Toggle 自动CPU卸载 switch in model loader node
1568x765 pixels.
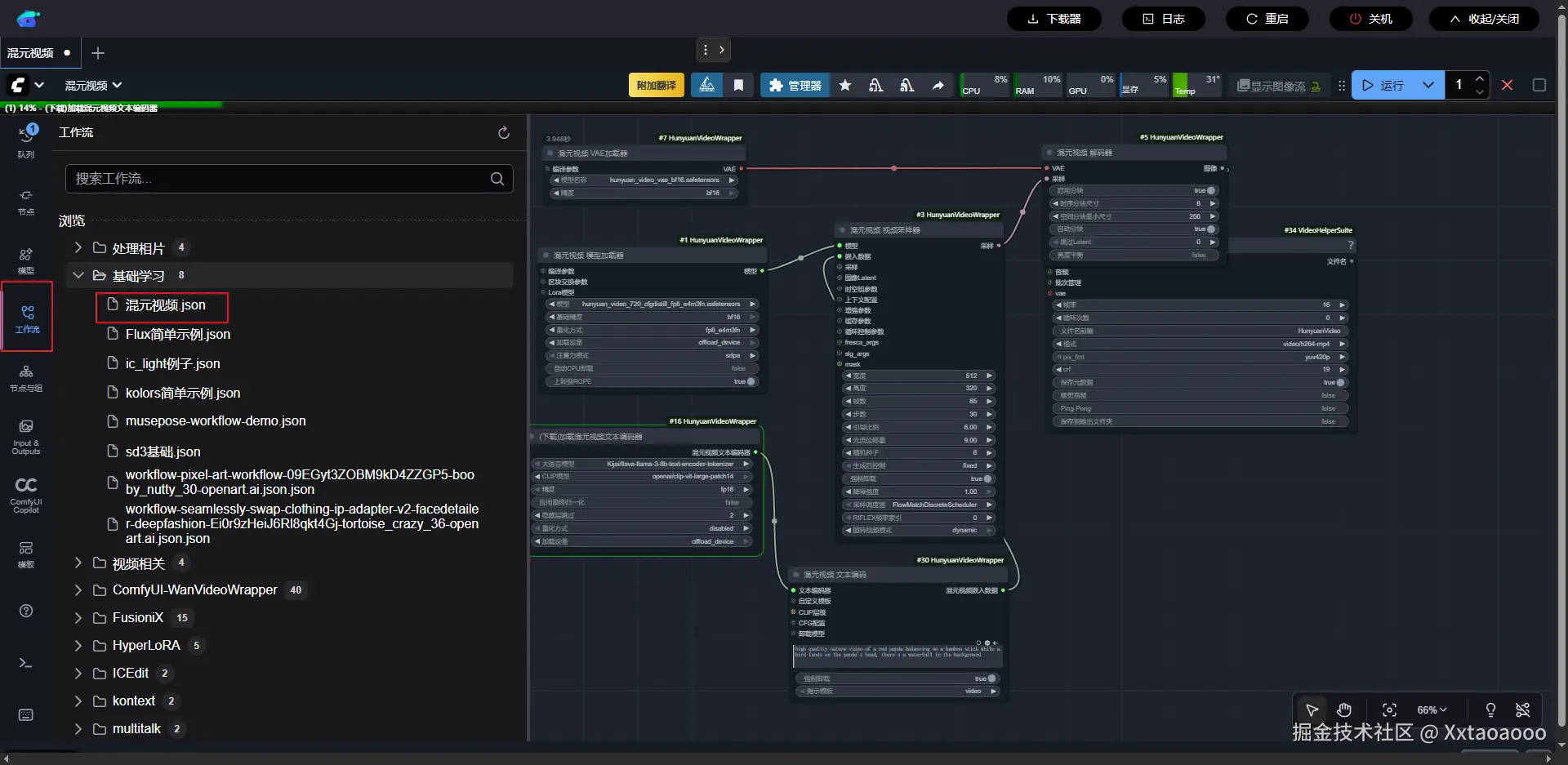click(653, 368)
